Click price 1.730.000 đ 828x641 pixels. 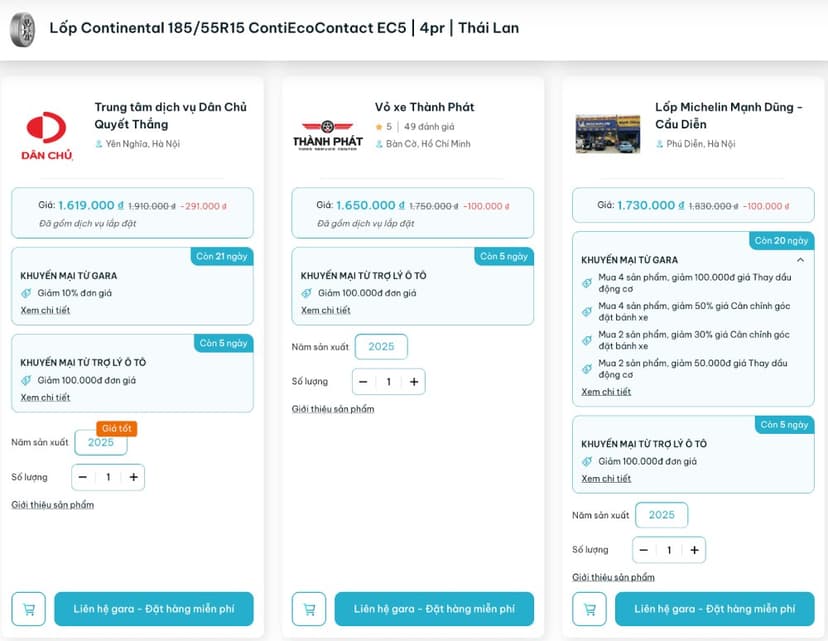coord(651,205)
